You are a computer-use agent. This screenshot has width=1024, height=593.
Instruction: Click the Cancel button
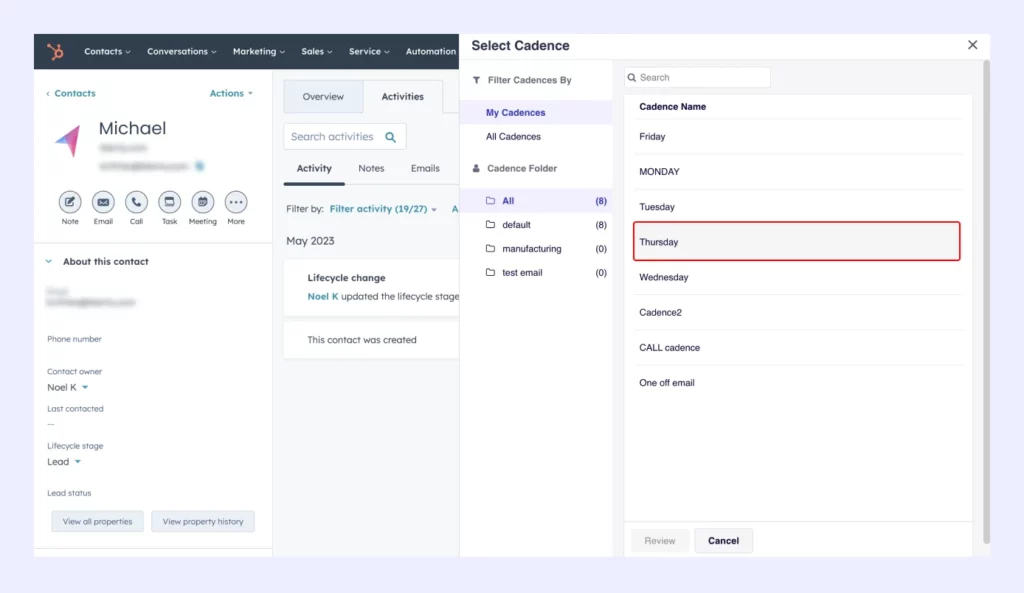[723, 541]
